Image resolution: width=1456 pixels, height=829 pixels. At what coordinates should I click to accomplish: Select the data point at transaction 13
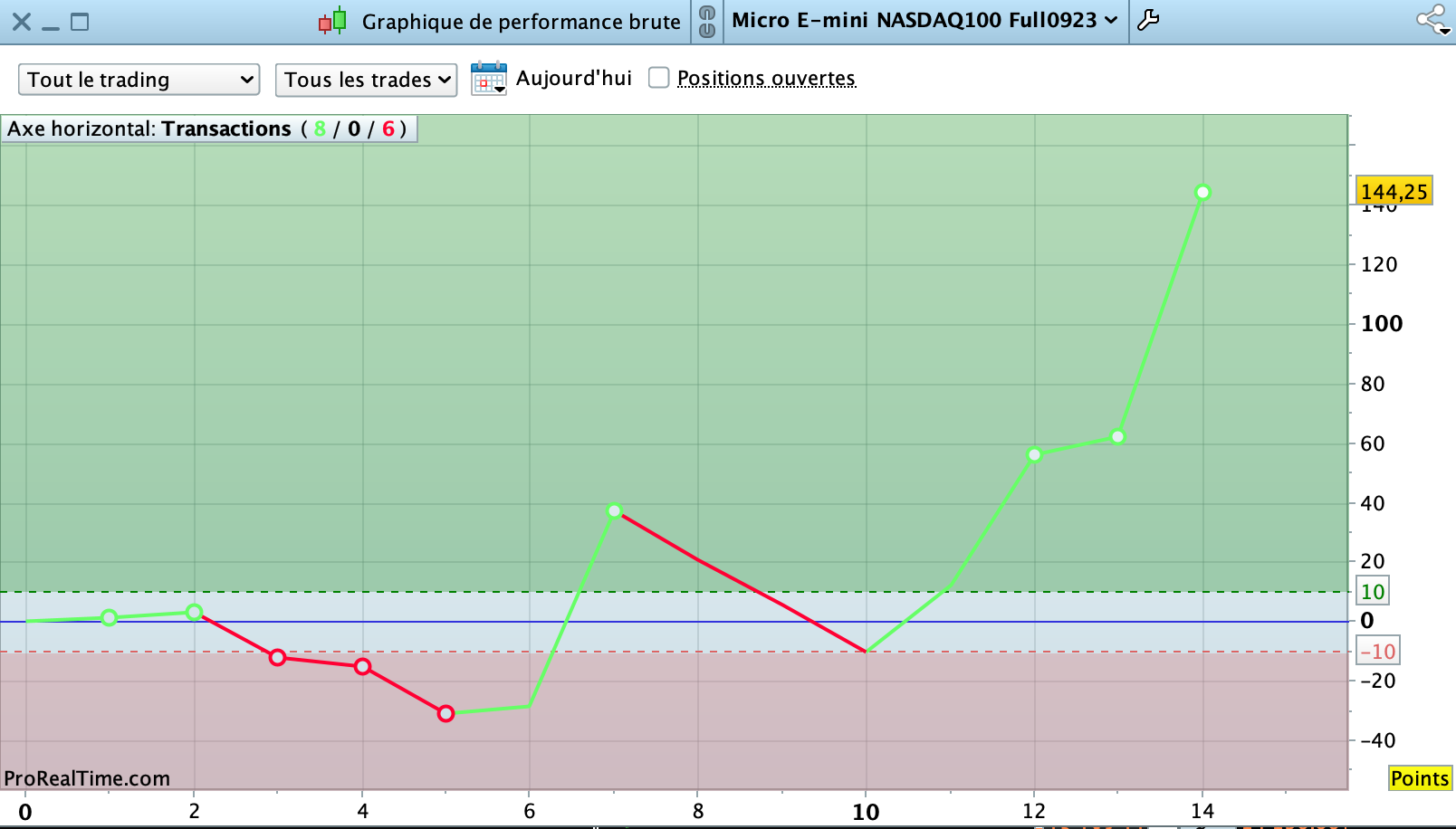[x=1118, y=437]
